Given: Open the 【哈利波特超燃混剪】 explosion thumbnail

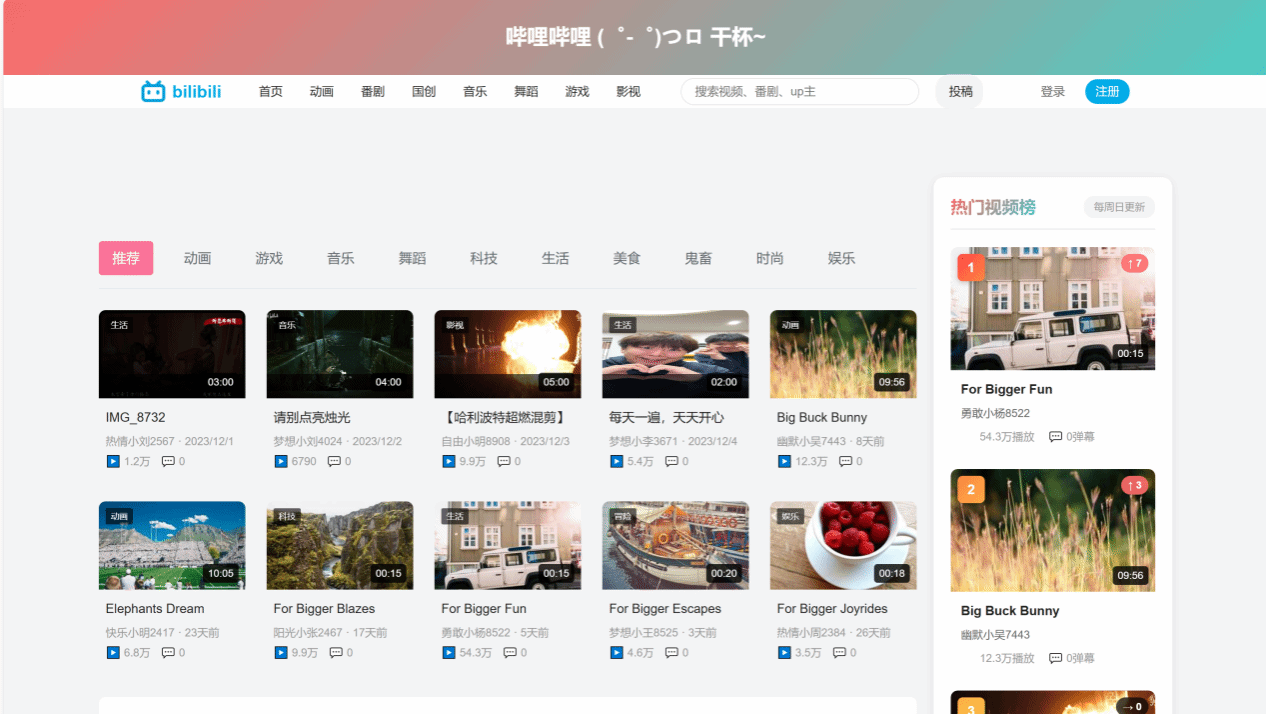Looking at the screenshot, I should 508,354.
